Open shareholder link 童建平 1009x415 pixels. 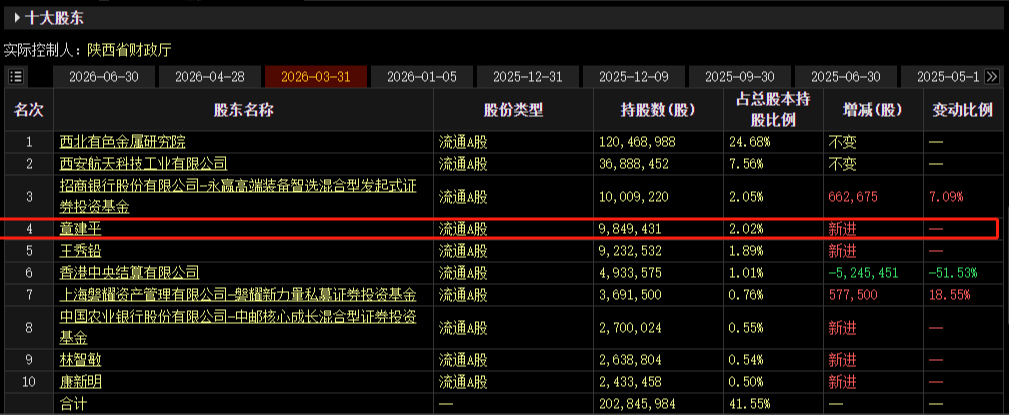point(80,228)
